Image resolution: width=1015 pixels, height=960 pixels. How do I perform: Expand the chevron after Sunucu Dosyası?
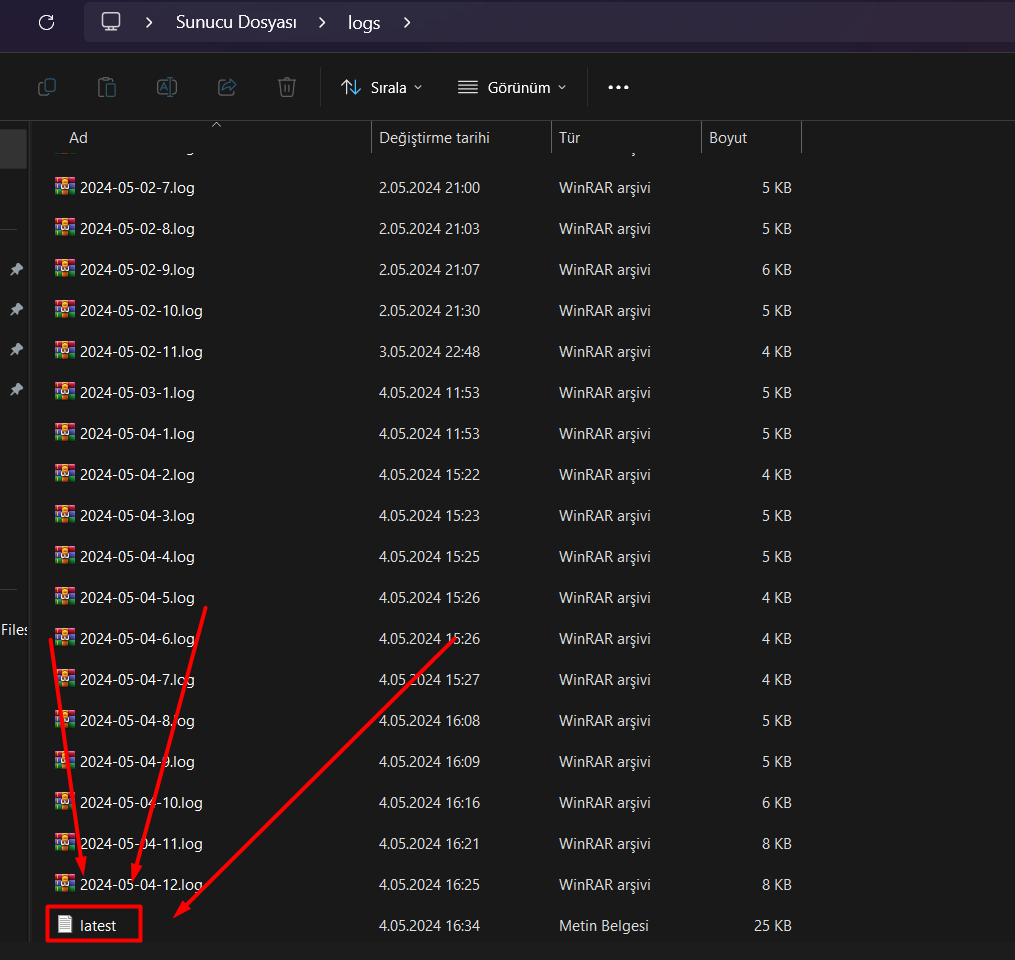click(322, 23)
